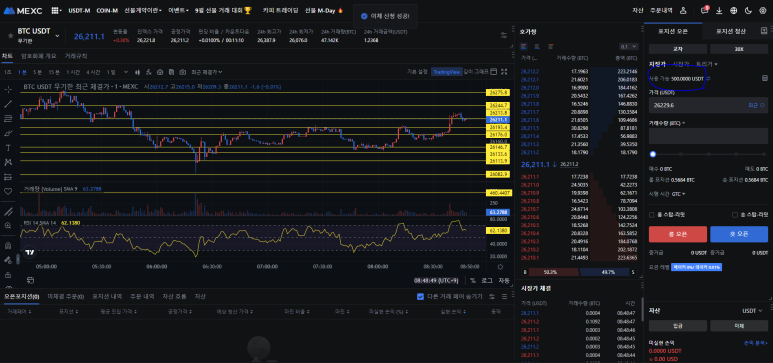This screenshot has width=773, height=363.
Task: Open the chart layout panel icon
Action: pyautogui.click(x=494, y=72)
